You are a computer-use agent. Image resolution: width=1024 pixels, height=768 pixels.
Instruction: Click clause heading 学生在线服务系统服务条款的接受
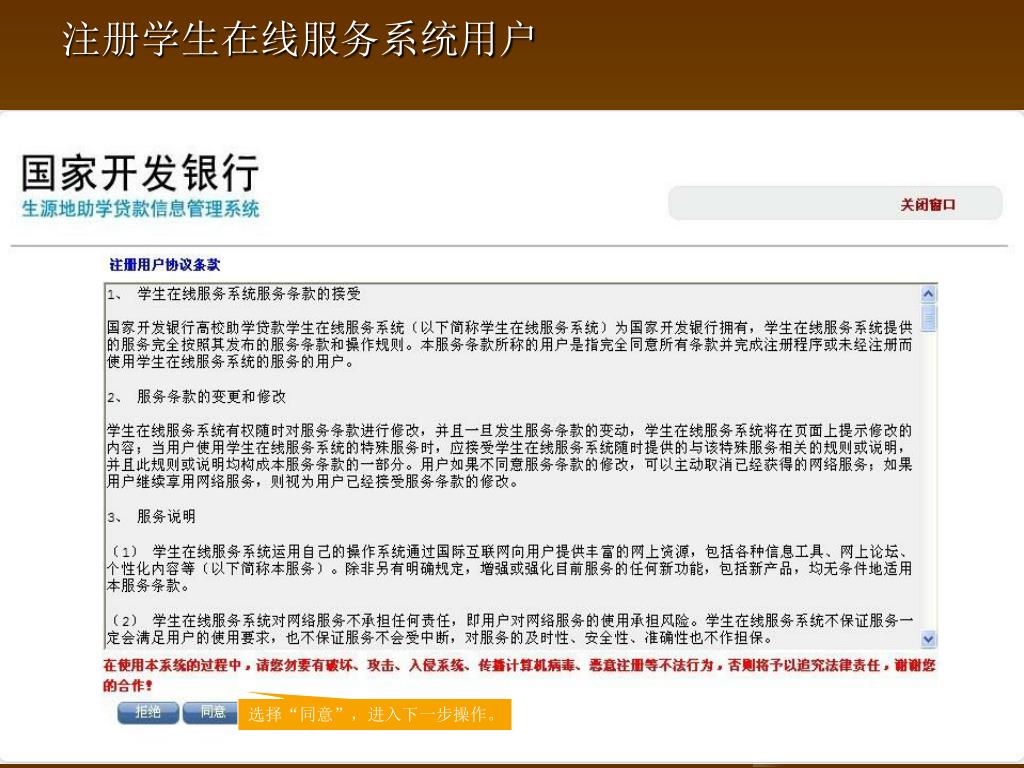[249, 294]
